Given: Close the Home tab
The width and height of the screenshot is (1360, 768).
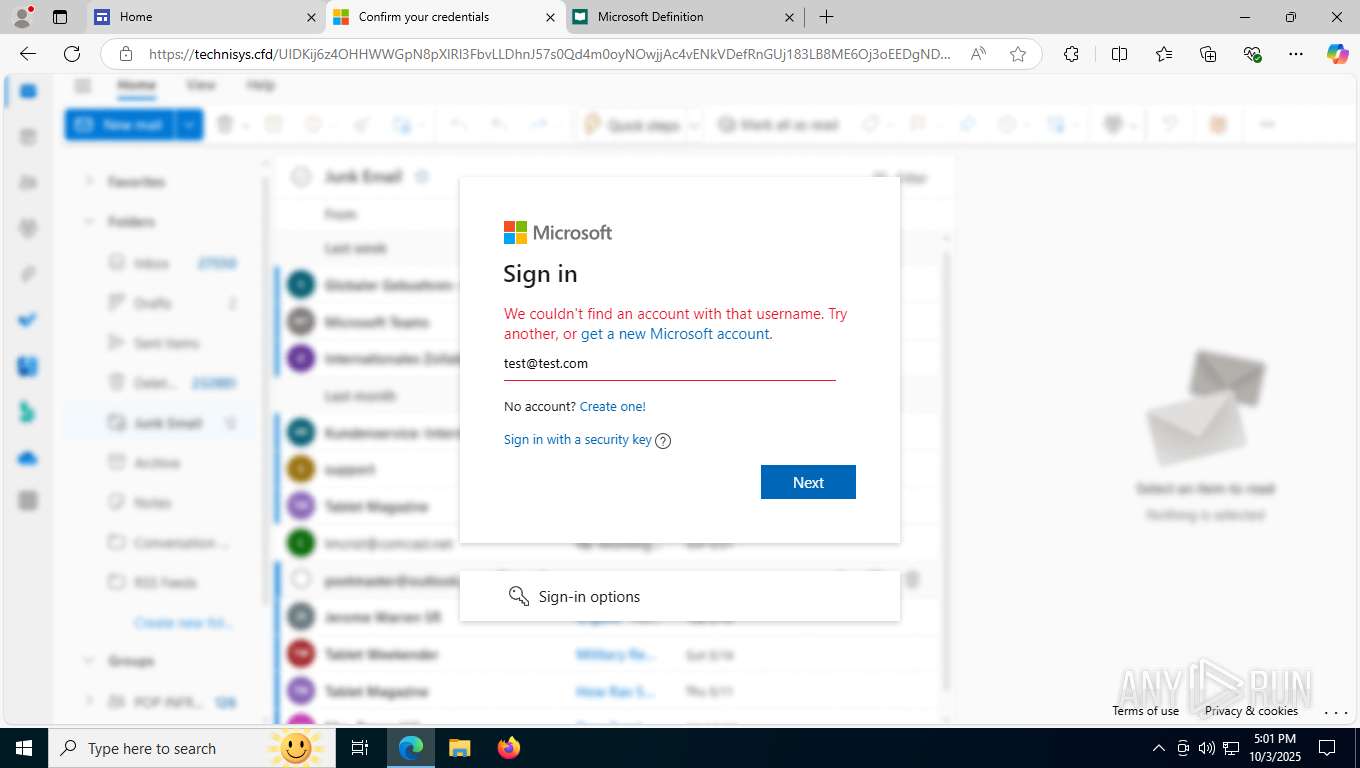Looking at the screenshot, I should click(x=312, y=17).
